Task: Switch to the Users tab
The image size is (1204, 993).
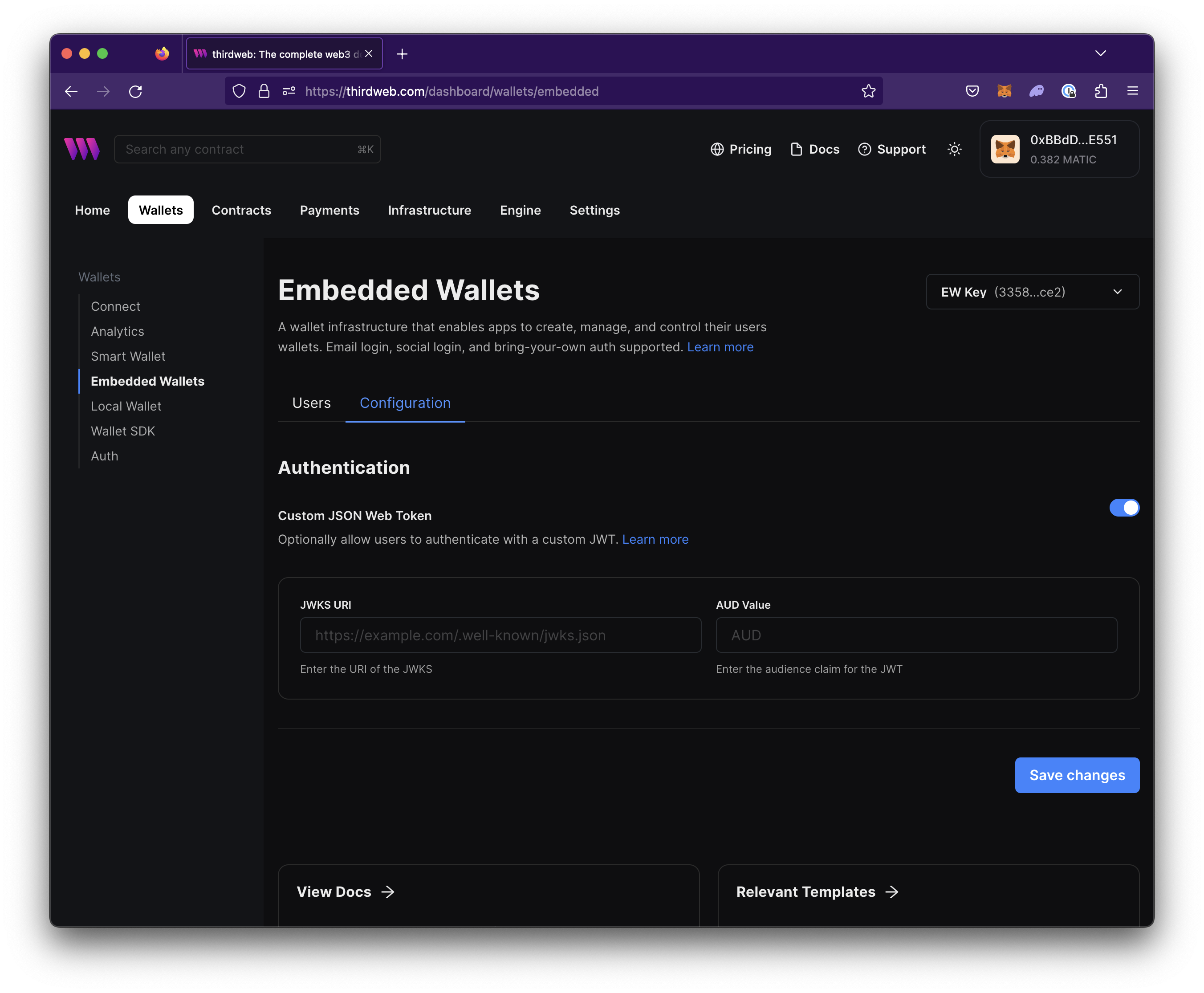Action: pos(311,403)
